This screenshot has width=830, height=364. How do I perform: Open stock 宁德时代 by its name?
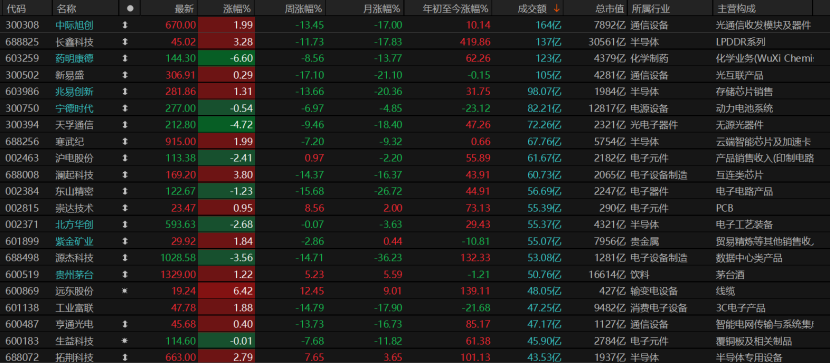(74, 108)
